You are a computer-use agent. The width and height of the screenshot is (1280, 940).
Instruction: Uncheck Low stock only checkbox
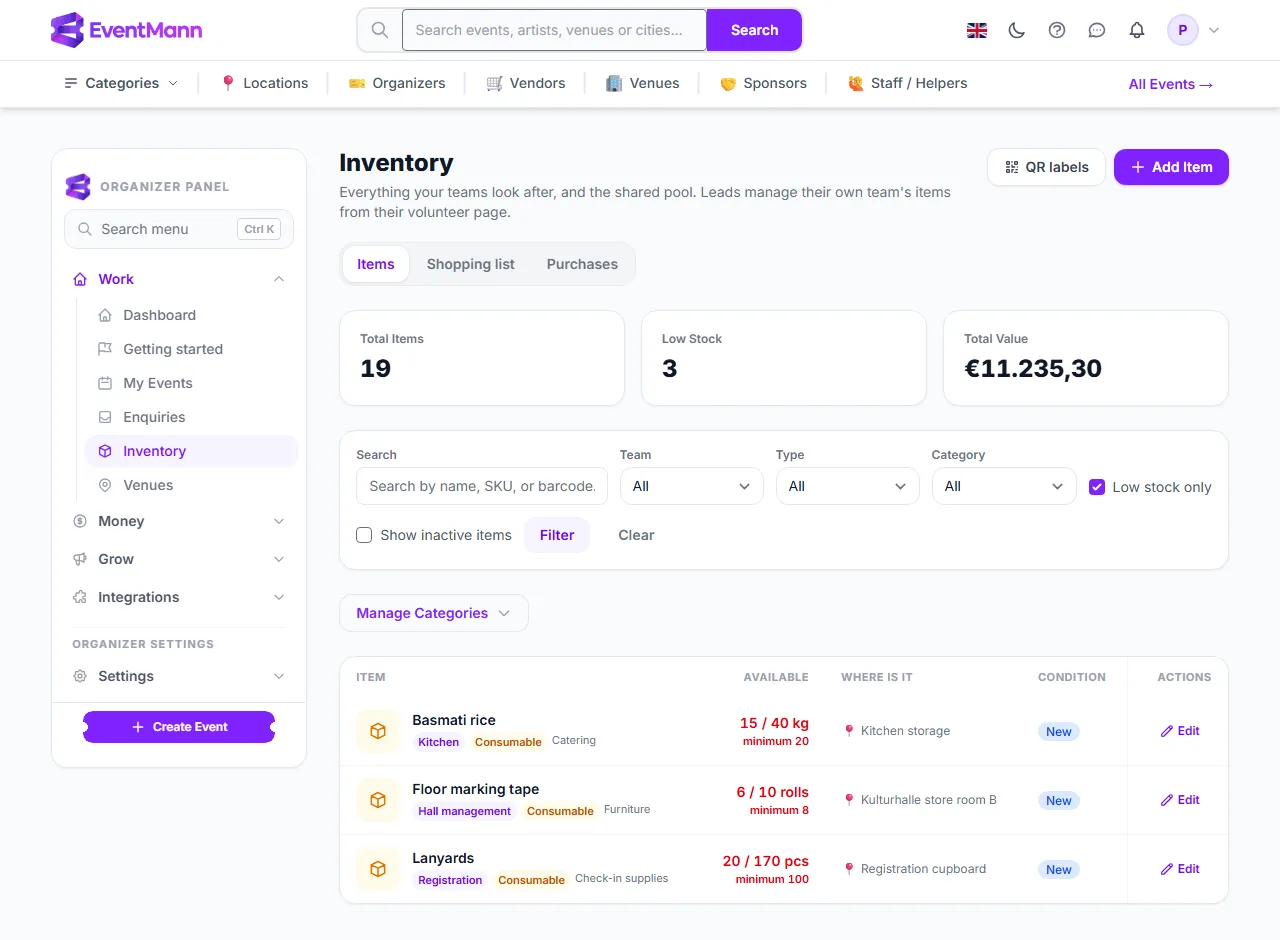click(x=1097, y=487)
